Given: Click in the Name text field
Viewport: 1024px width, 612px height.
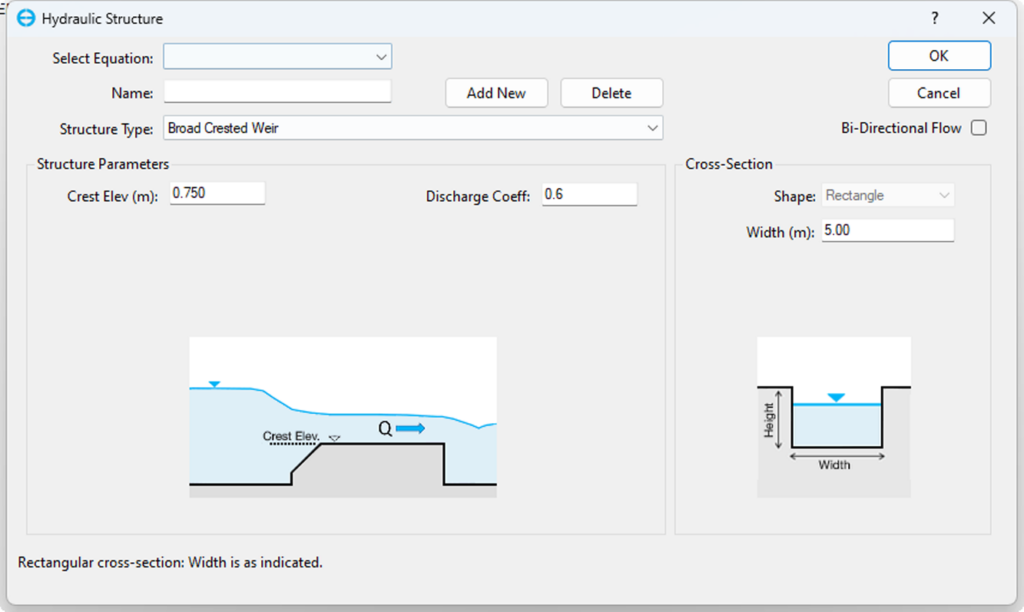Looking at the screenshot, I should click(277, 92).
